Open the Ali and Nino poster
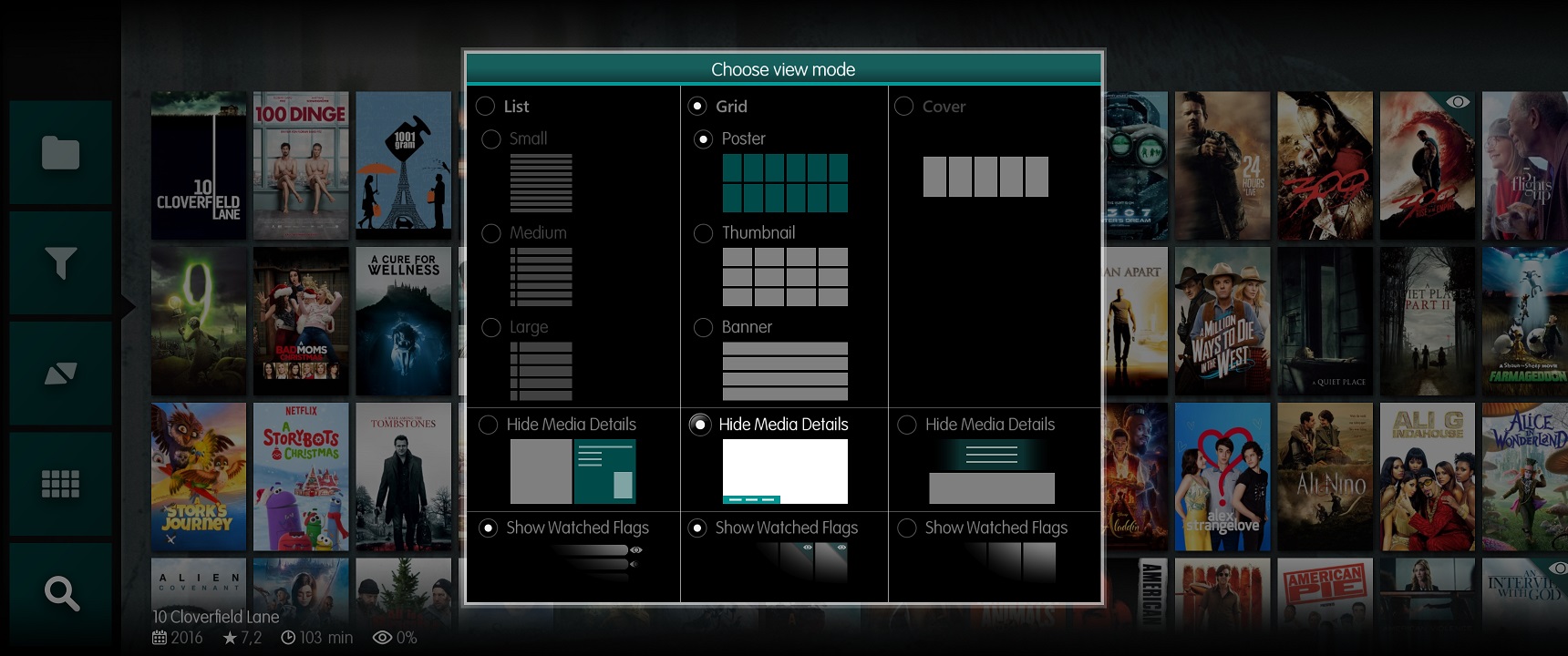1568x656 pixels. (x=1325, y=477)
